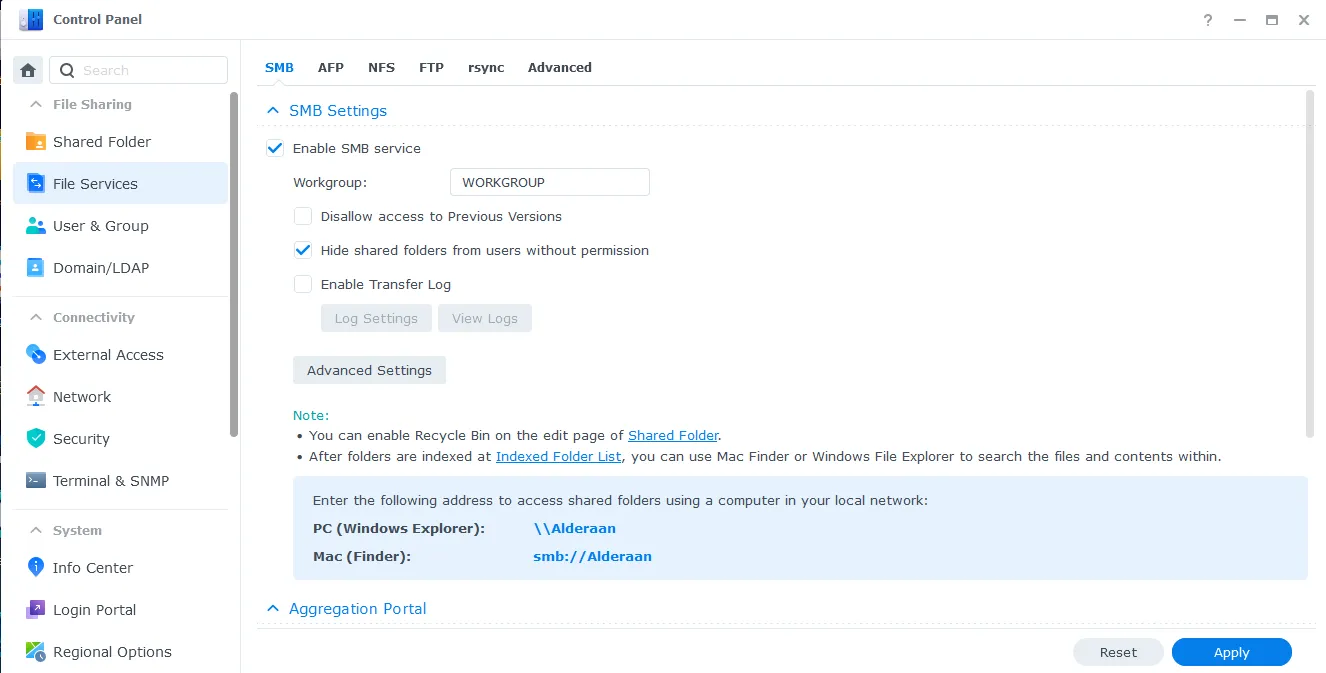Open the Indexed Folder List link

558,456
